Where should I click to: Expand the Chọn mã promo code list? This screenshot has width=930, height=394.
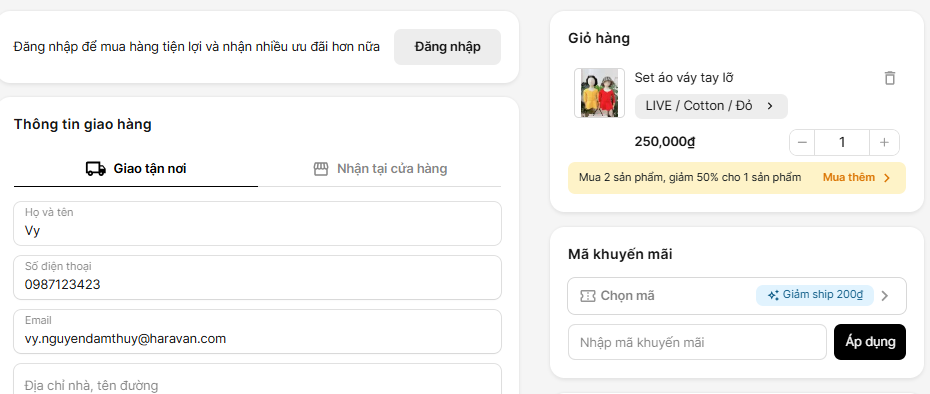click(737, 296)
